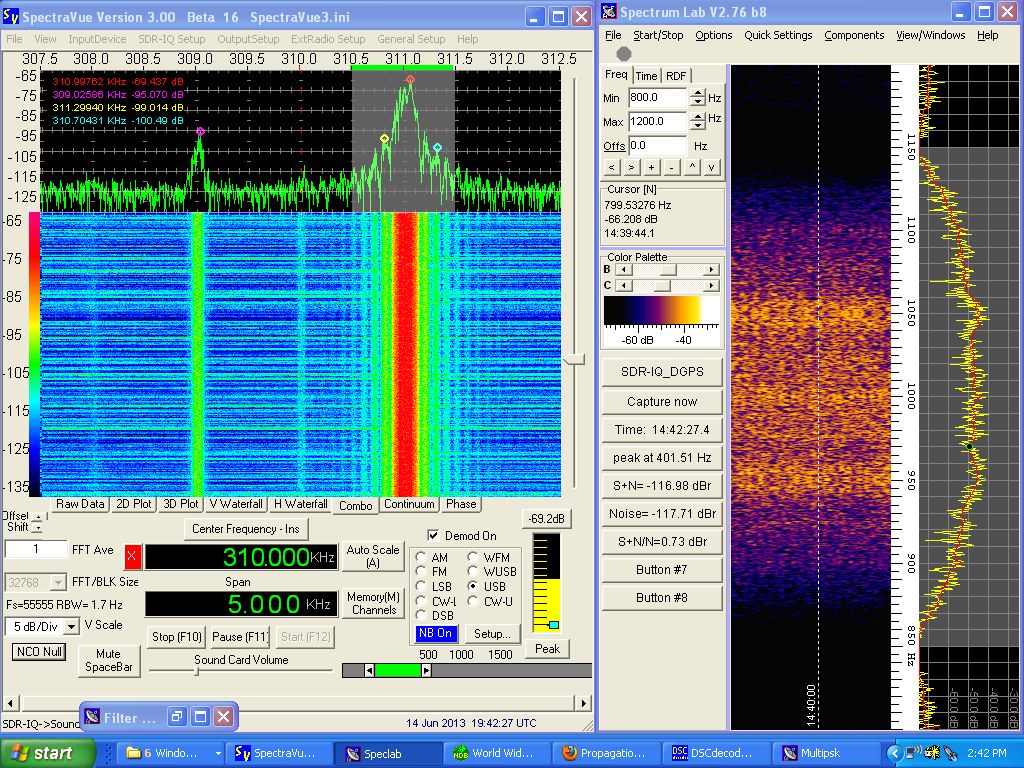Click the gray record indicator circle
This screenshot has height=768, width=1024.
(624, 54)
